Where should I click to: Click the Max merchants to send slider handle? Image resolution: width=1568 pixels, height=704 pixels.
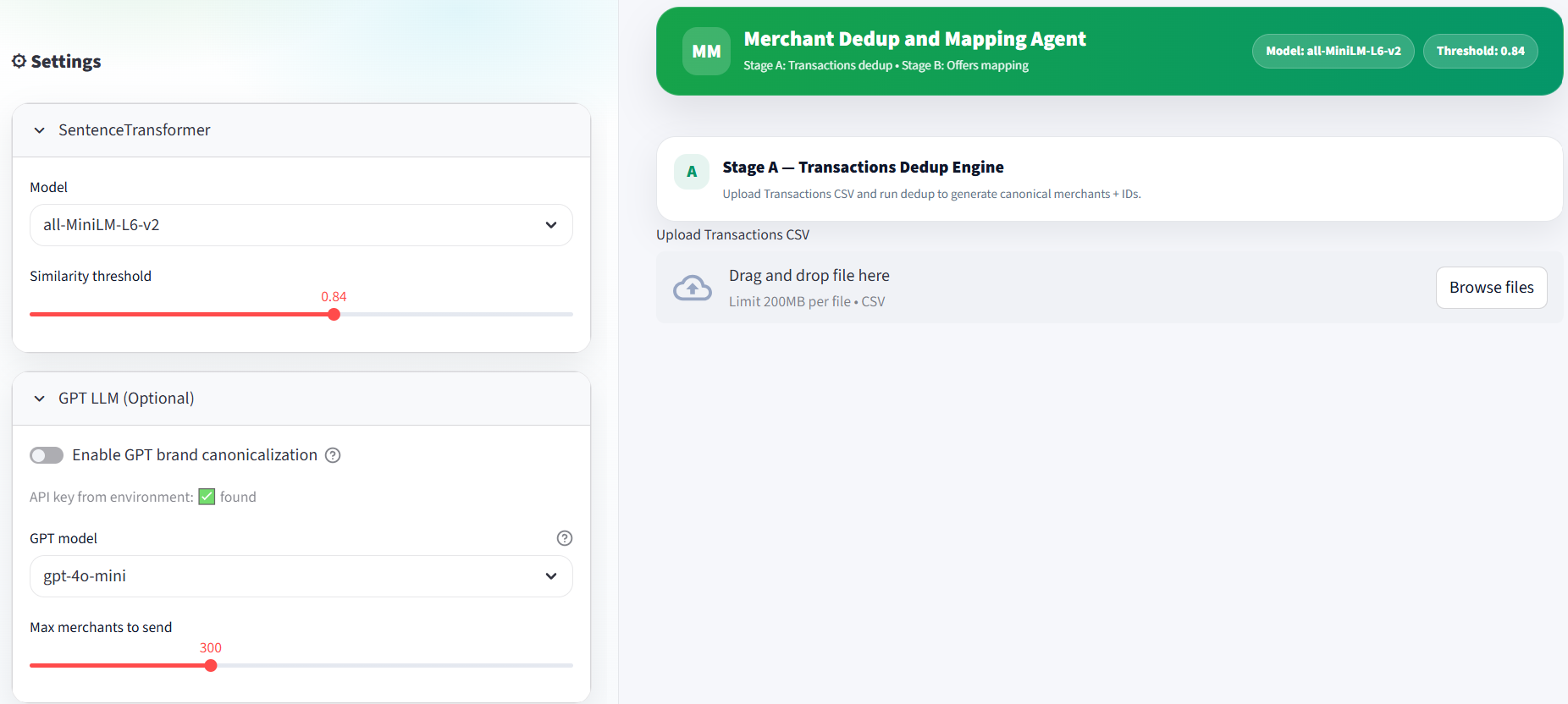pyautogui.click(x=211, y=666)
